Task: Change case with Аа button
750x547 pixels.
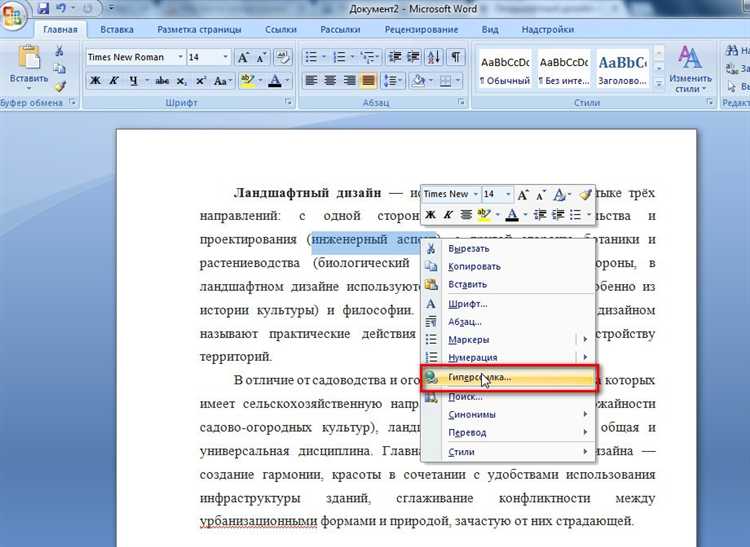Action: 222,80
